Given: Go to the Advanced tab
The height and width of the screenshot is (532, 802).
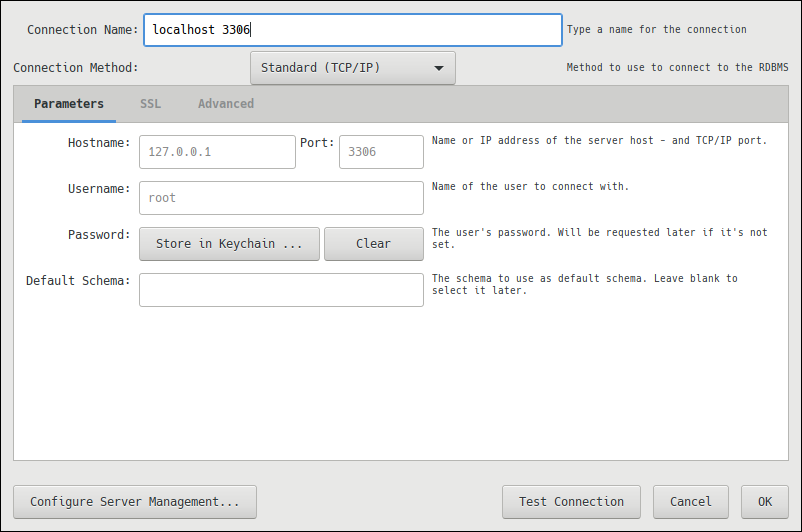Looking at the screenshot, I should 225,104.
